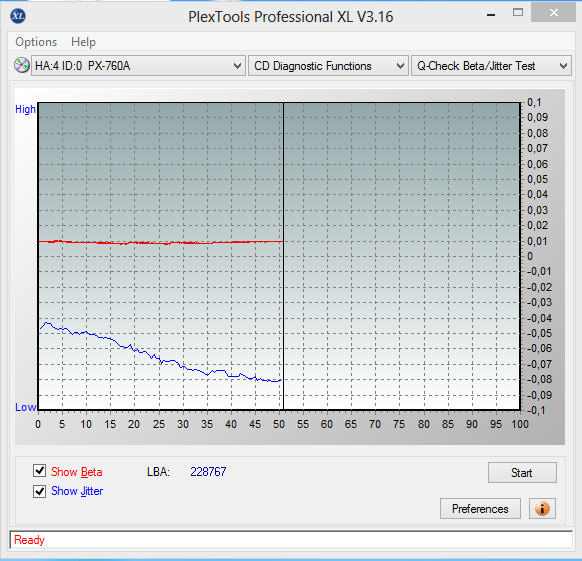Toggle the Show Jitter checkbox
Viewport: 582px width, 561px height.
coord(39,491)
